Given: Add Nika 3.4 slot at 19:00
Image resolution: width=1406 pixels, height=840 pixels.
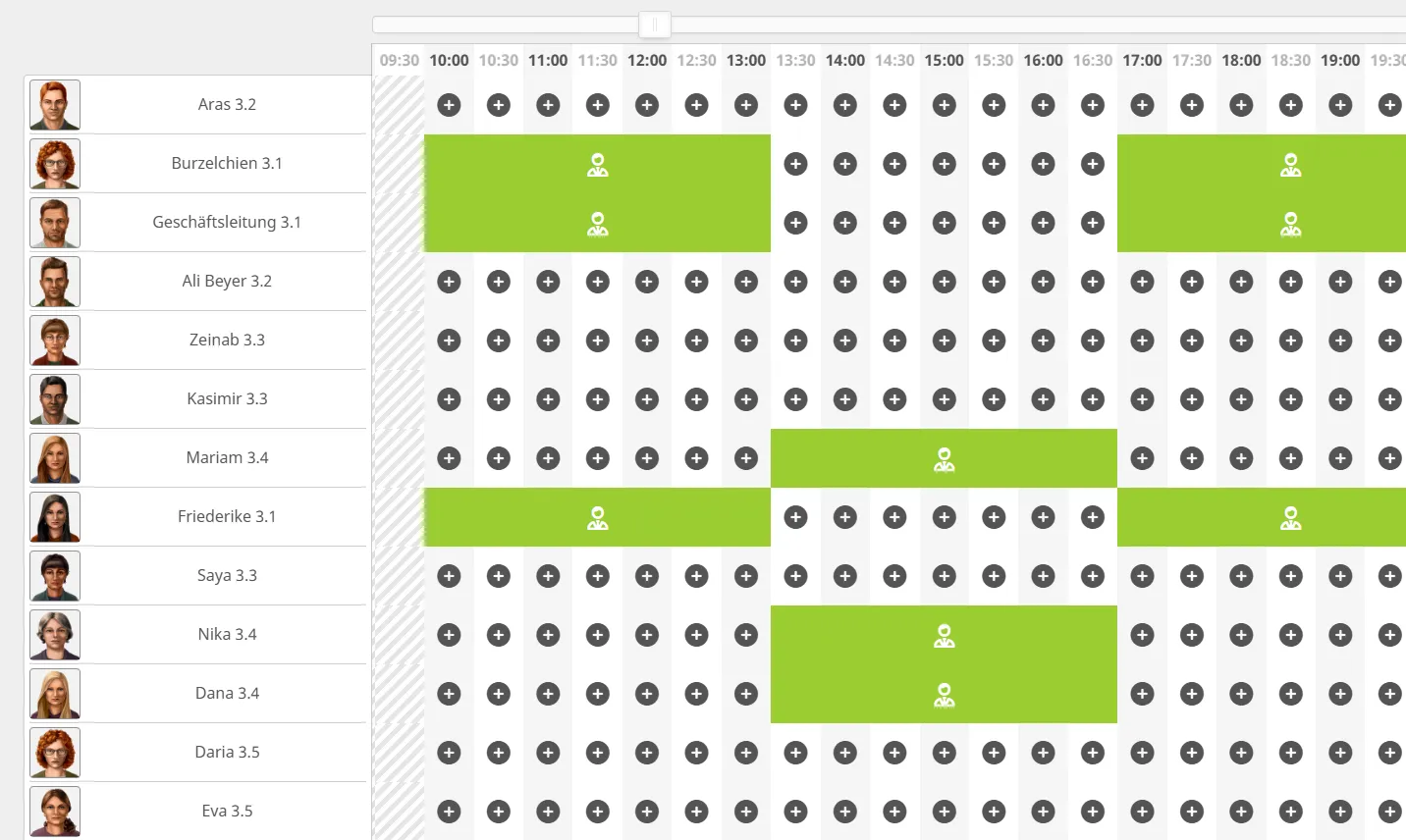Looking at the screenshot, I should point(1340,635).
